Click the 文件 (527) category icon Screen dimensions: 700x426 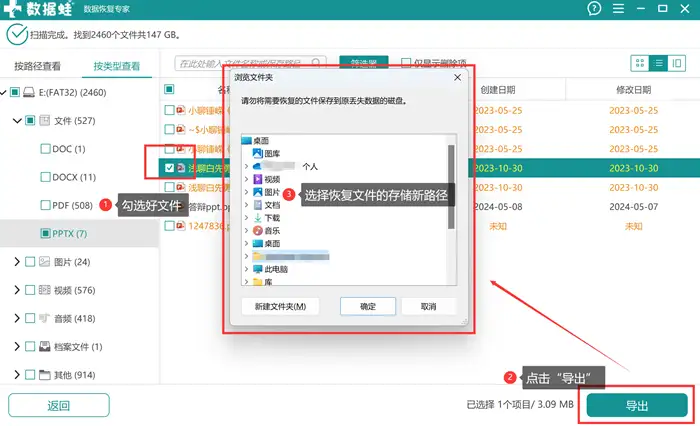(x=44, y=120)
